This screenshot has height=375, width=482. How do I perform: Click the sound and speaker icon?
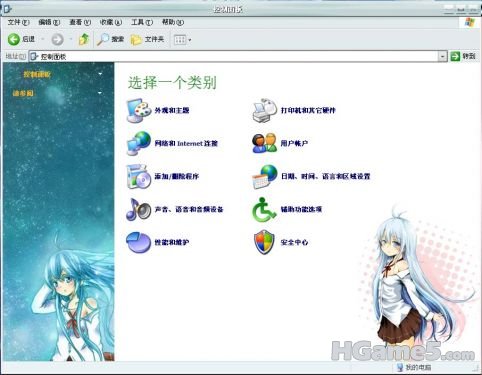pos(139,209)
